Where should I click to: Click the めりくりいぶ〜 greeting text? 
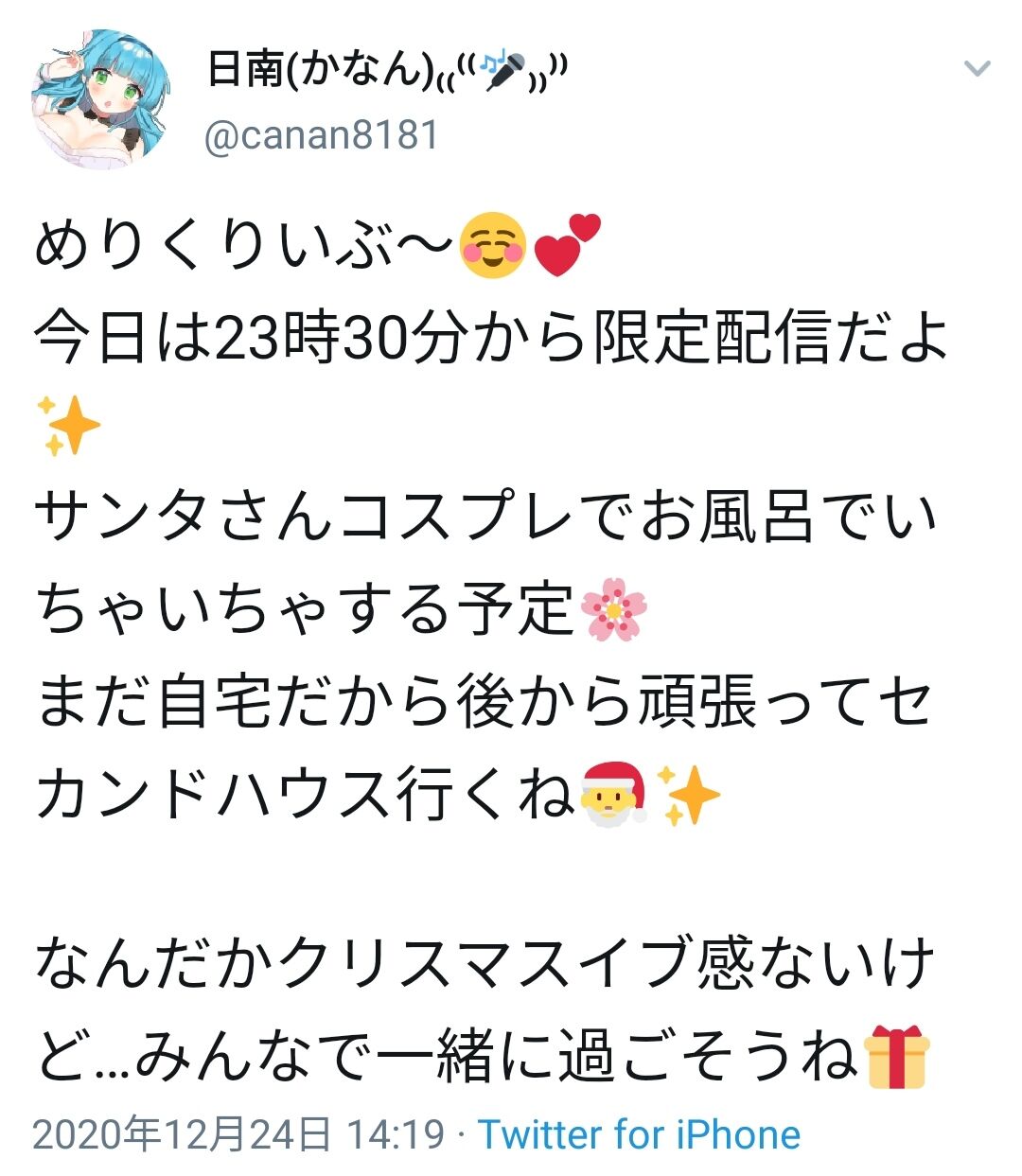244,246
